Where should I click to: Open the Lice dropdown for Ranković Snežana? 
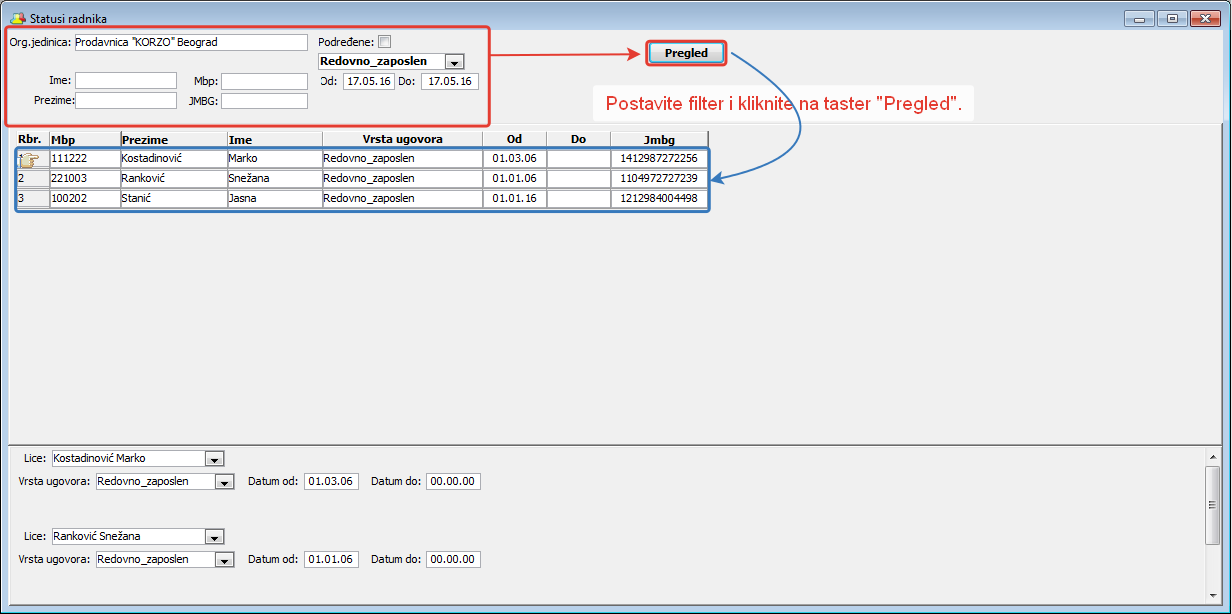pyautogui.click(x=214, y=537)
